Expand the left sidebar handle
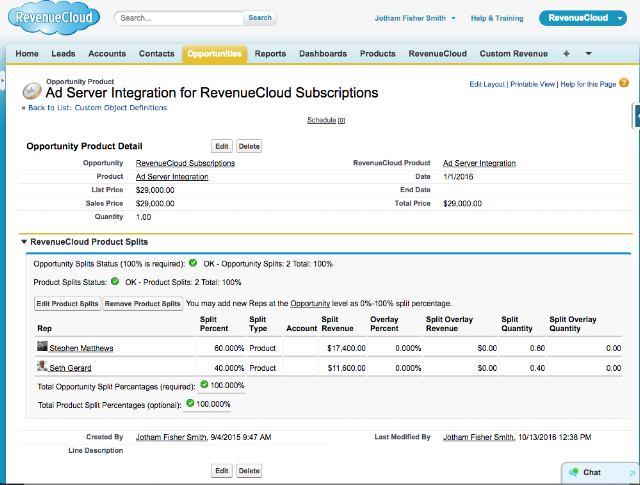640x485 pixels. click(2, 81)
